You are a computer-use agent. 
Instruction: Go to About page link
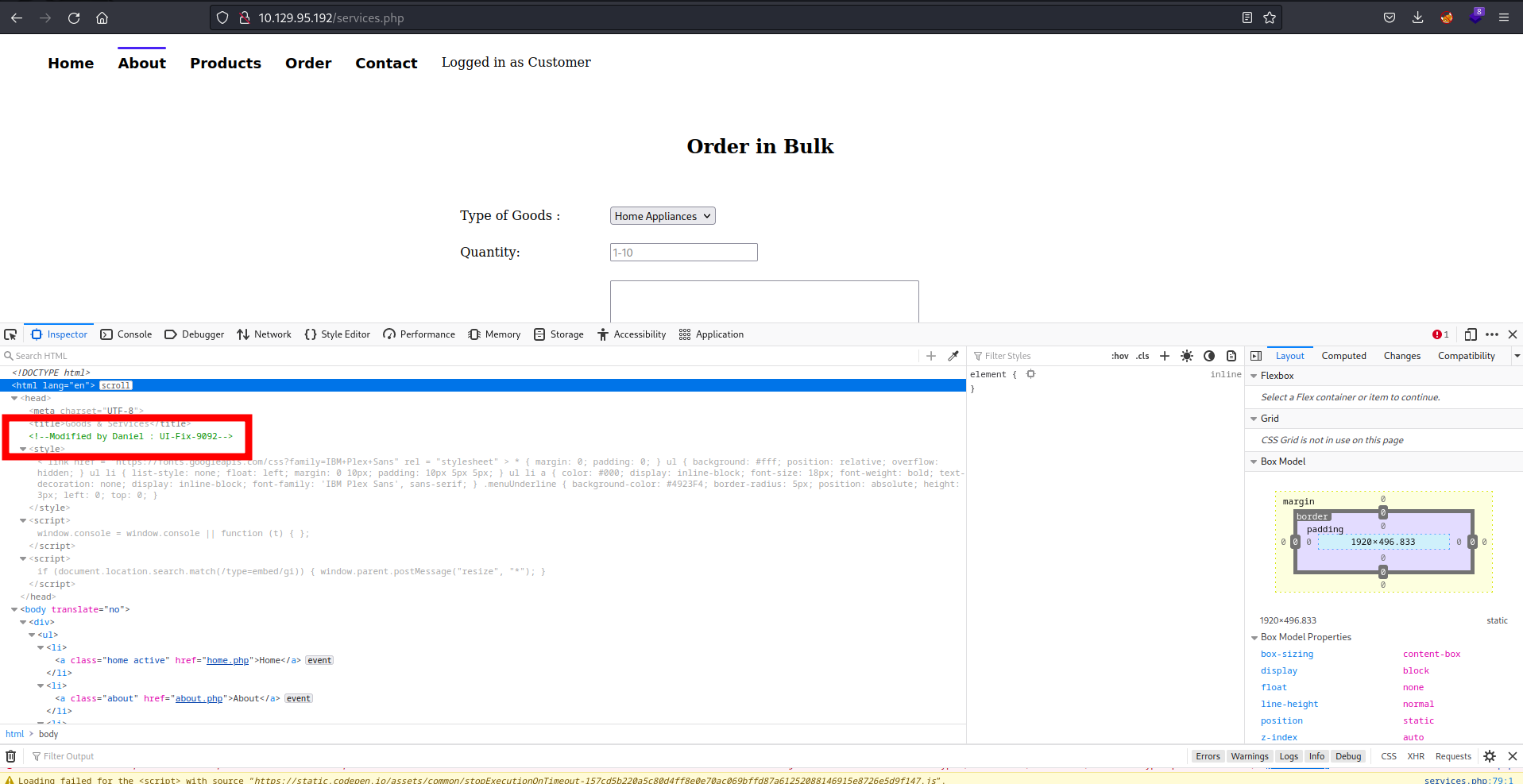(x=142, y=63)
